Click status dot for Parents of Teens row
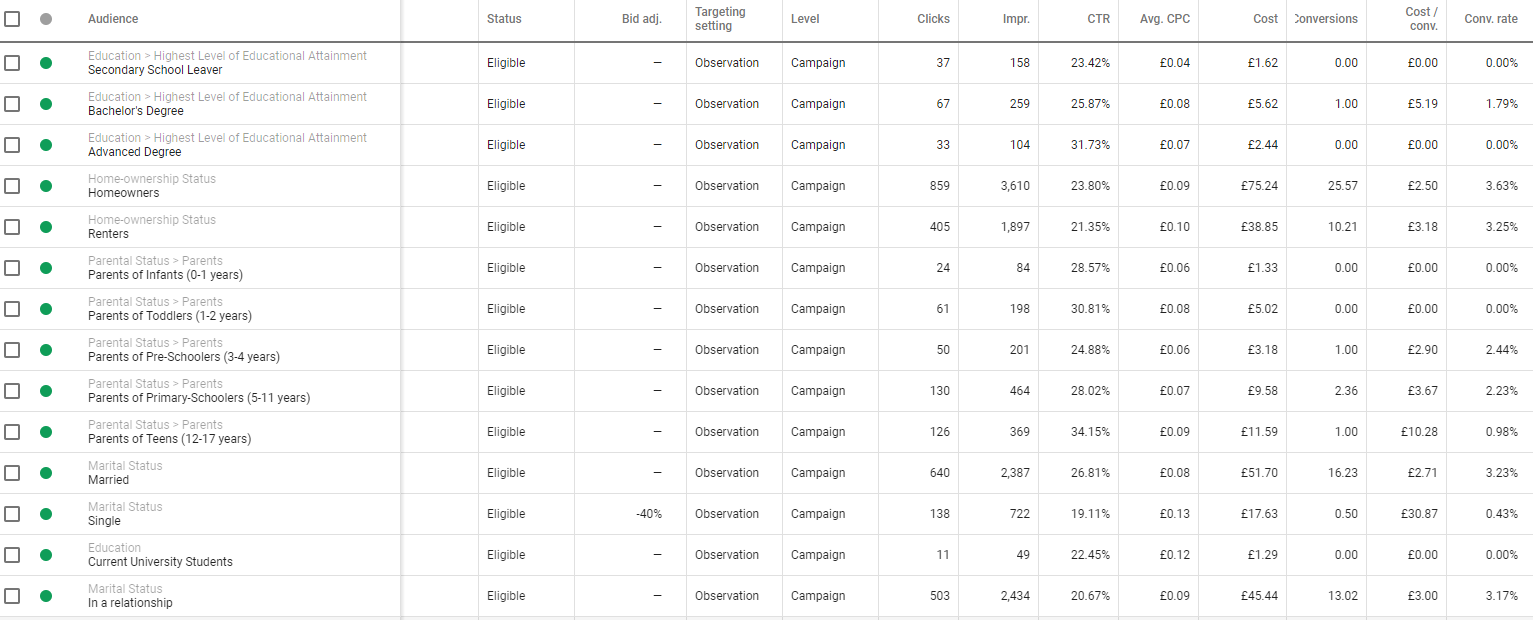The height and width of the screenshot is (620, 1533). click(x=46, y=432)
